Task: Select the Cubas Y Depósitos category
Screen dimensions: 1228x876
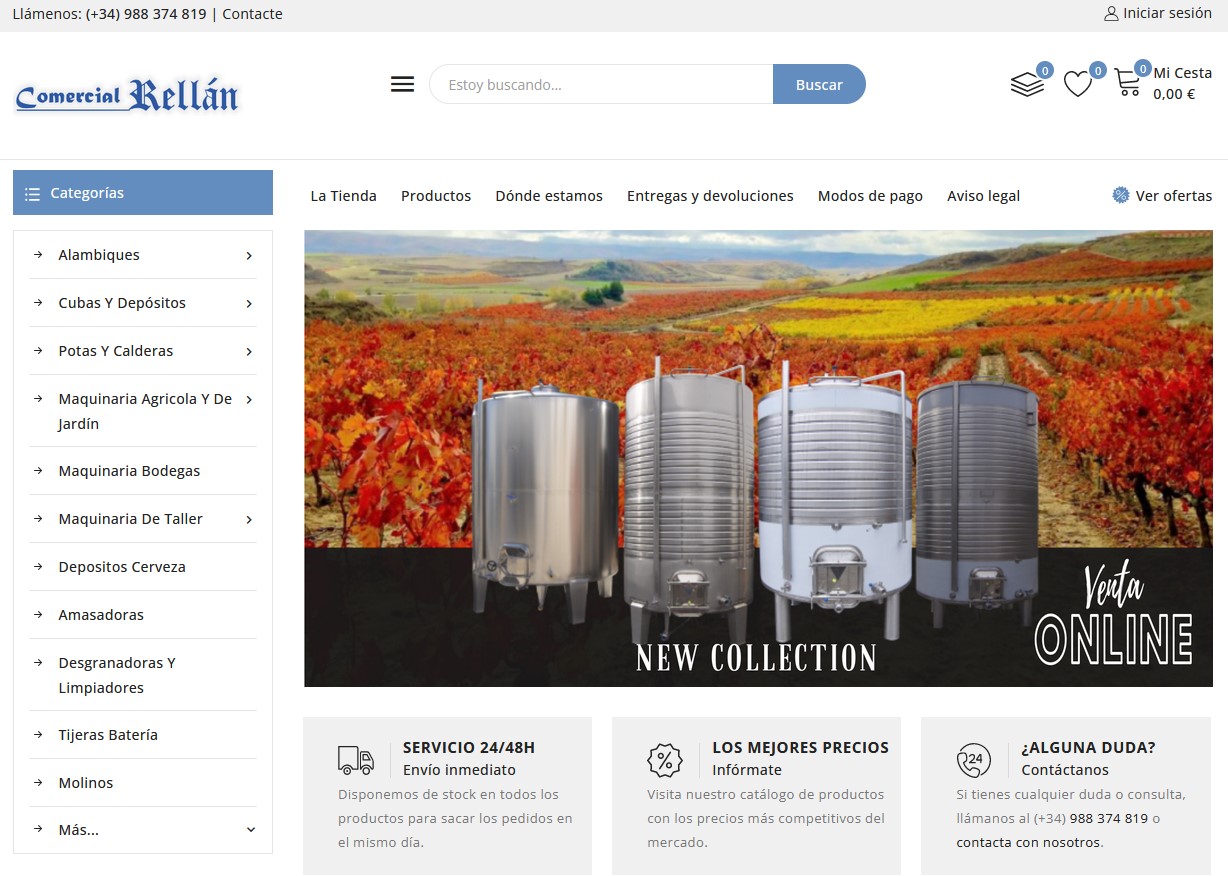Action: tap(122, 303)
